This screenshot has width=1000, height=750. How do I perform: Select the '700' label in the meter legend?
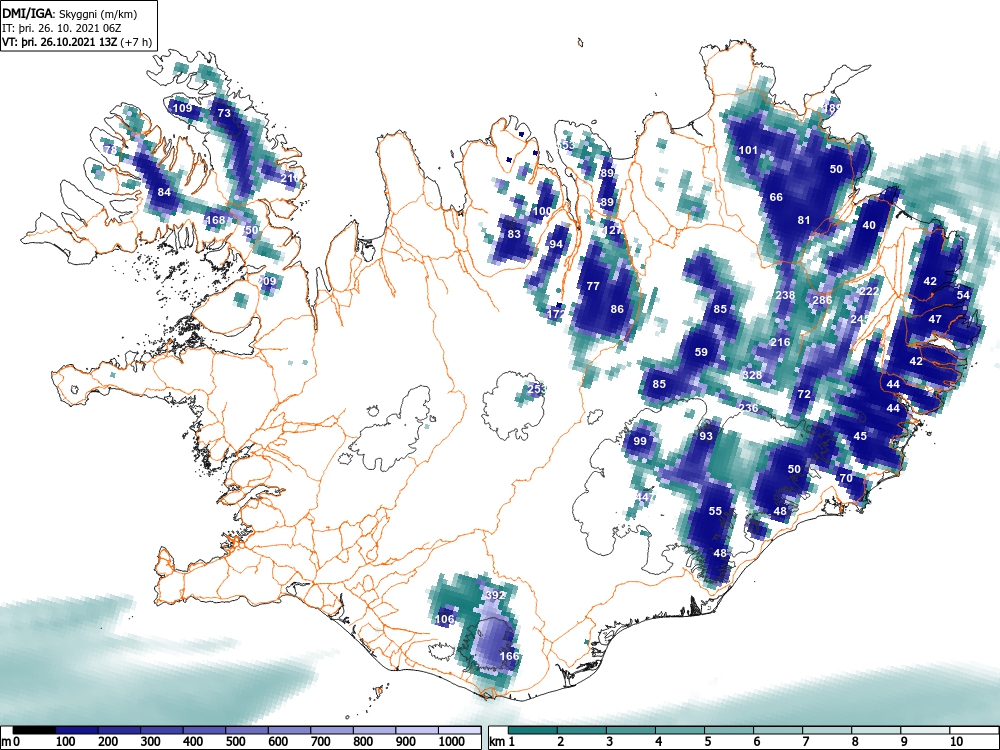point(320,742)
